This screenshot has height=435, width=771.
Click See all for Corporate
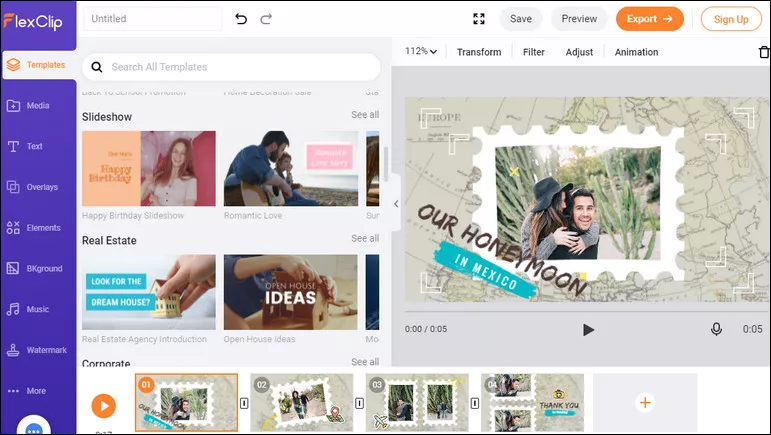click(x=365, y=361)
